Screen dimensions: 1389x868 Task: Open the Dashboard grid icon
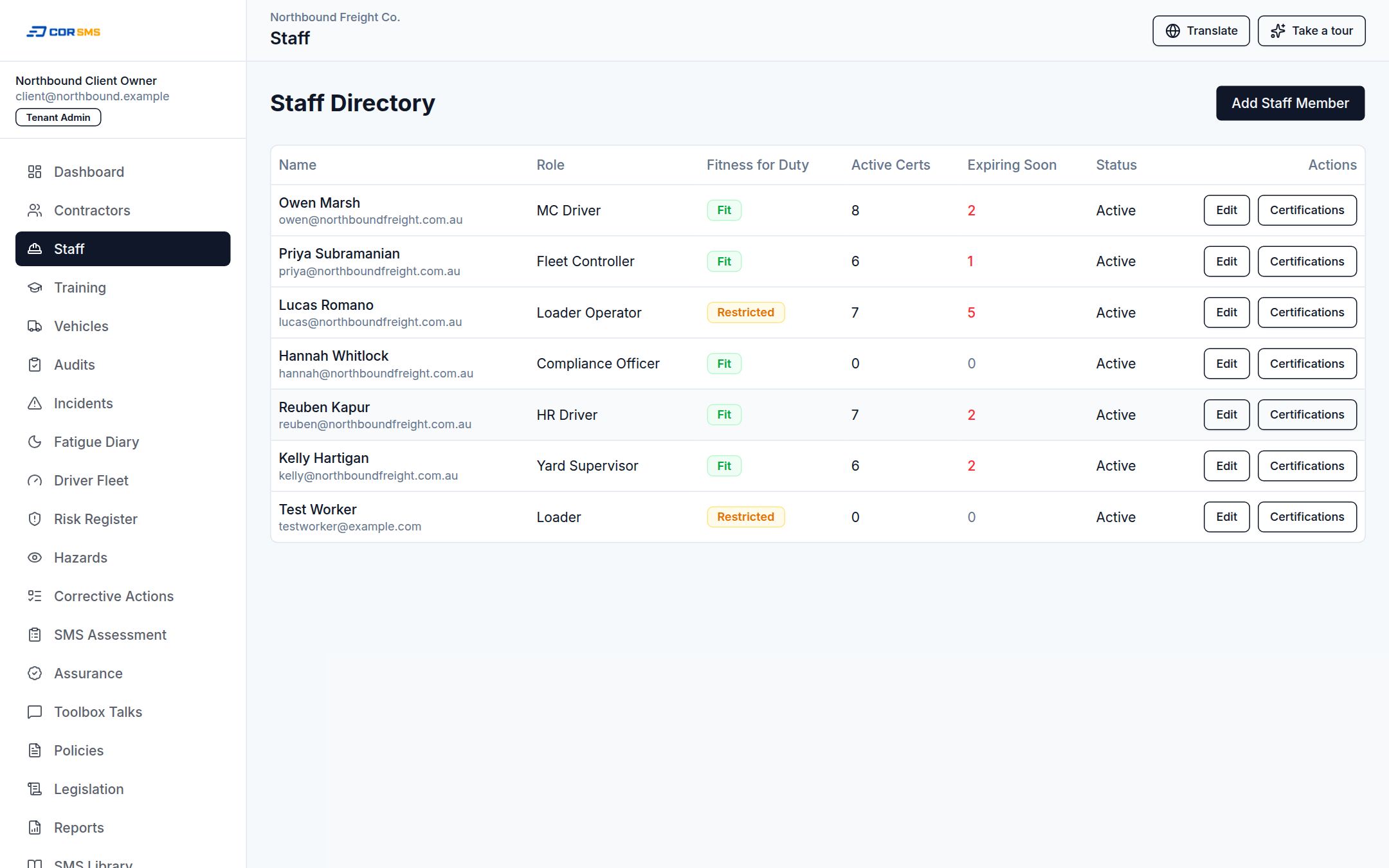(35, 172)
